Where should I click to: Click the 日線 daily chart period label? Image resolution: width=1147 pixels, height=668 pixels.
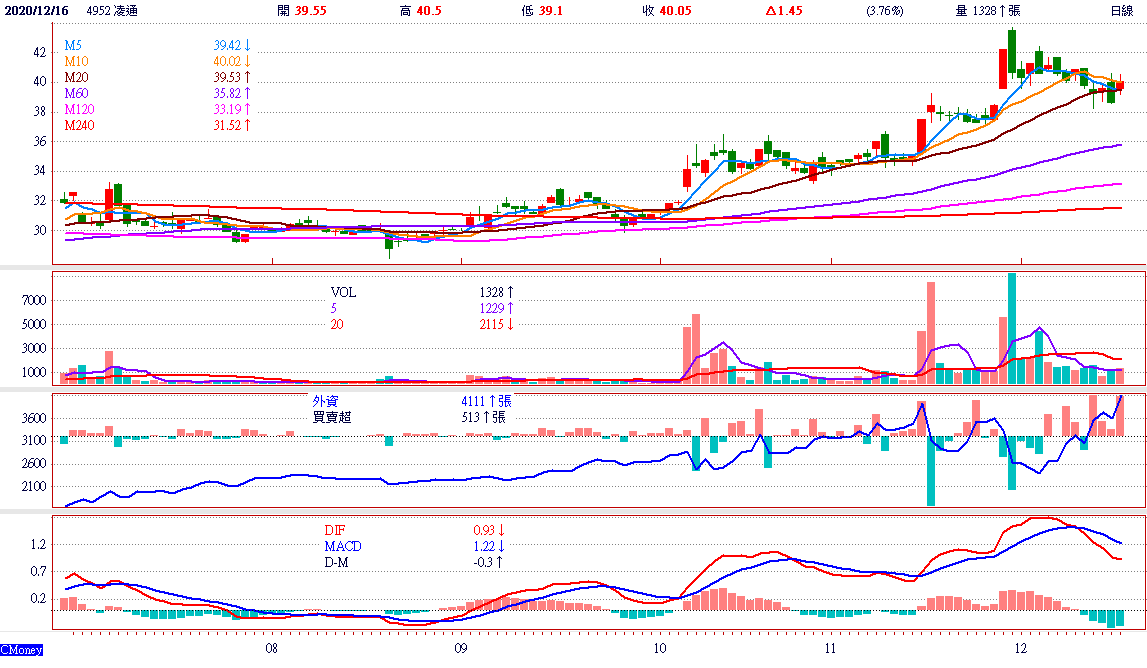point(1121,11)
